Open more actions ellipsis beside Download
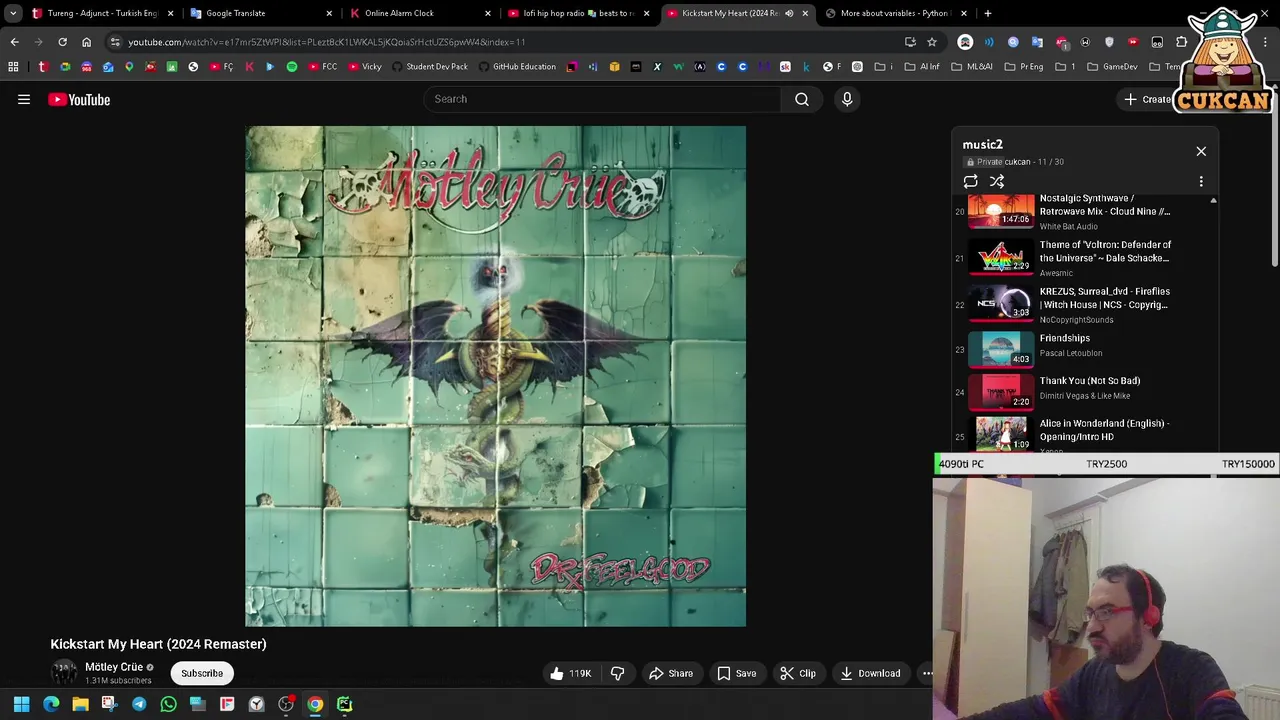Screen dimensions: 1280x720 point(927,673)
